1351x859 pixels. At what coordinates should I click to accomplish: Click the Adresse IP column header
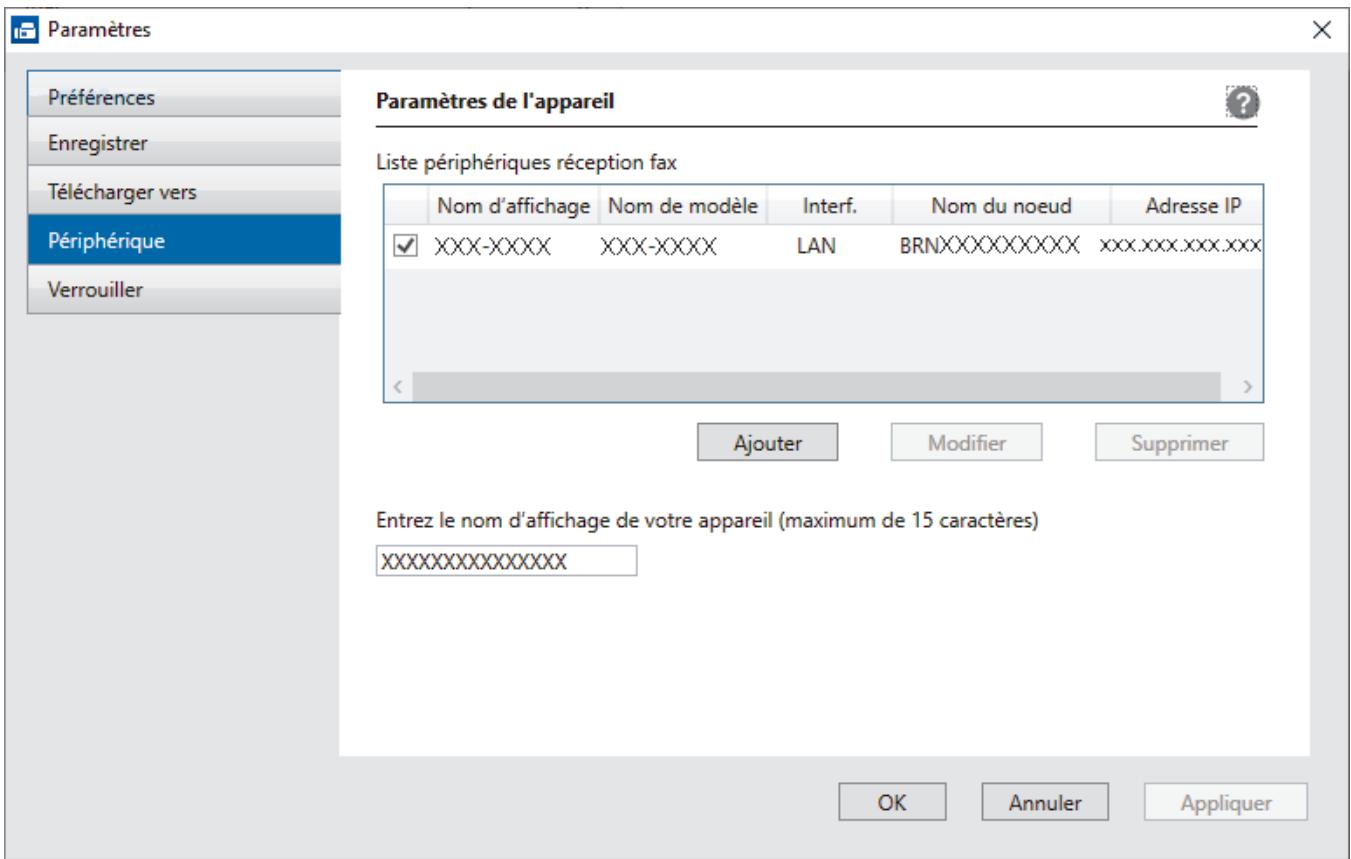(1187, 206)
